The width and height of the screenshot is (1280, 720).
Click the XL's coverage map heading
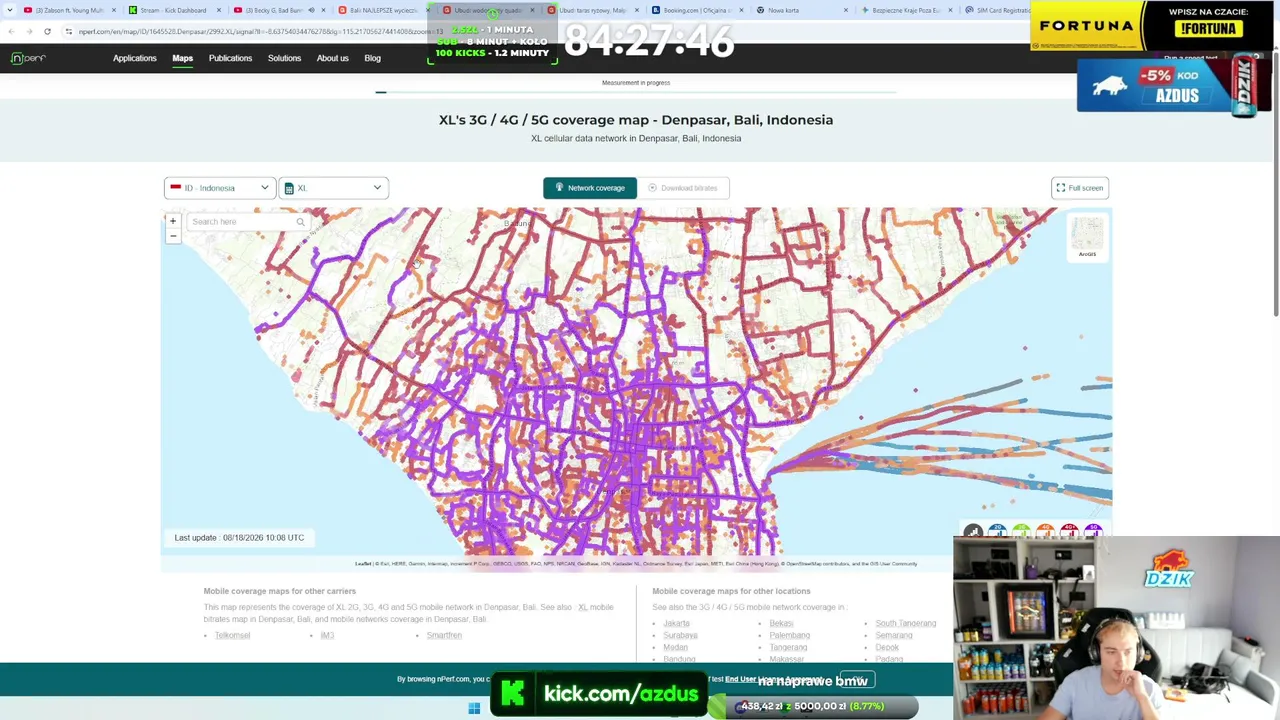(636, 120)
